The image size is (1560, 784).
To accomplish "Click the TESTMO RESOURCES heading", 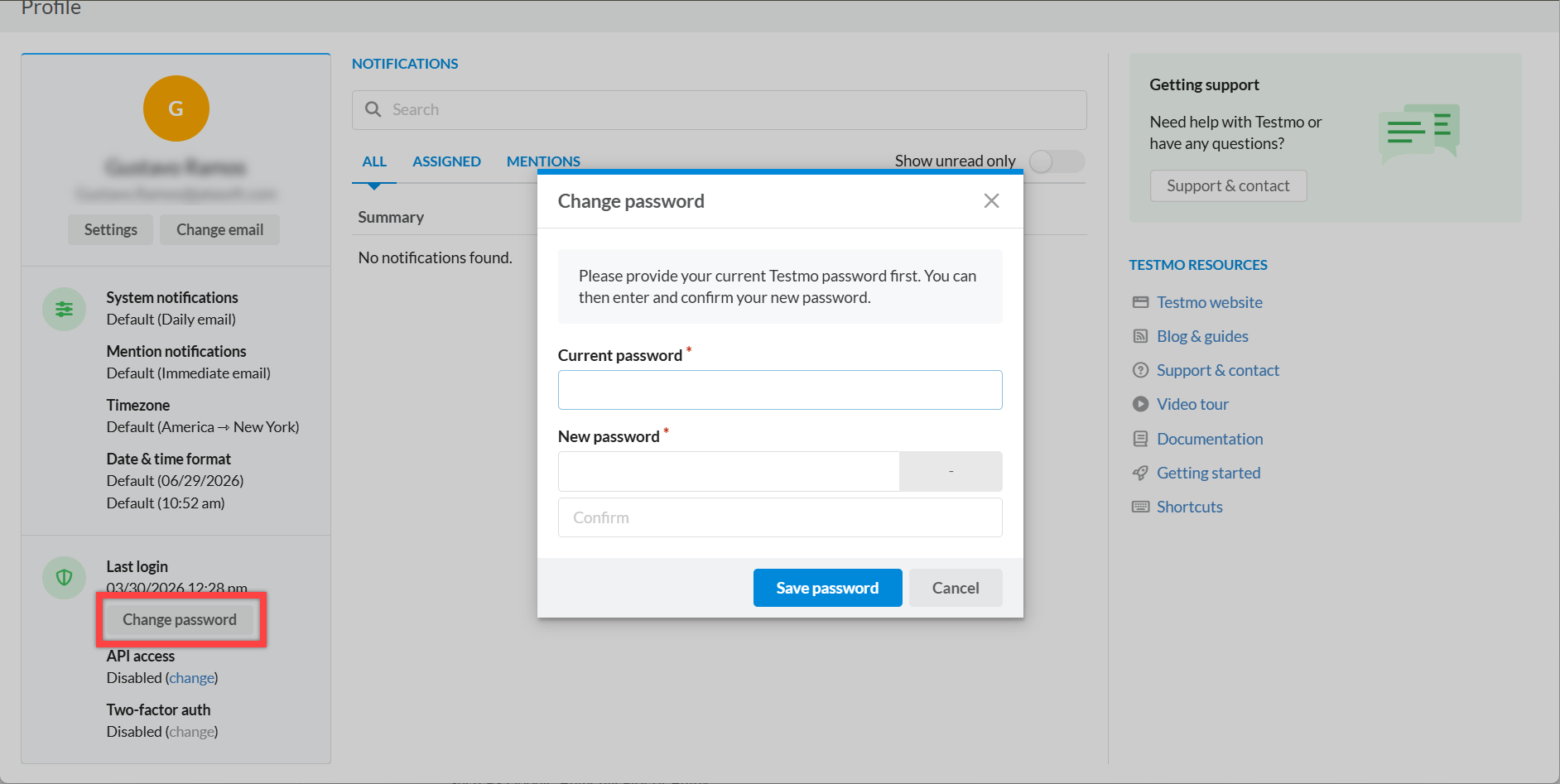I will (x=1198, y=265).
